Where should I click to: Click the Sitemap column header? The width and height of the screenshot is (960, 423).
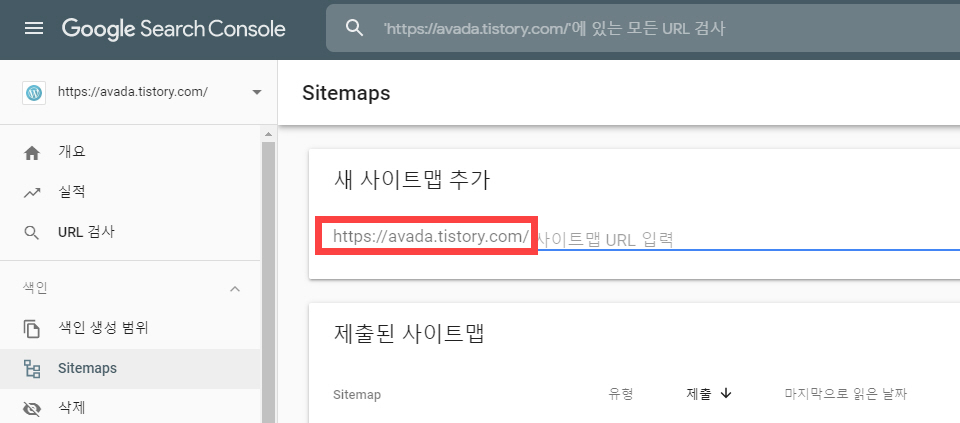(357, 395)
